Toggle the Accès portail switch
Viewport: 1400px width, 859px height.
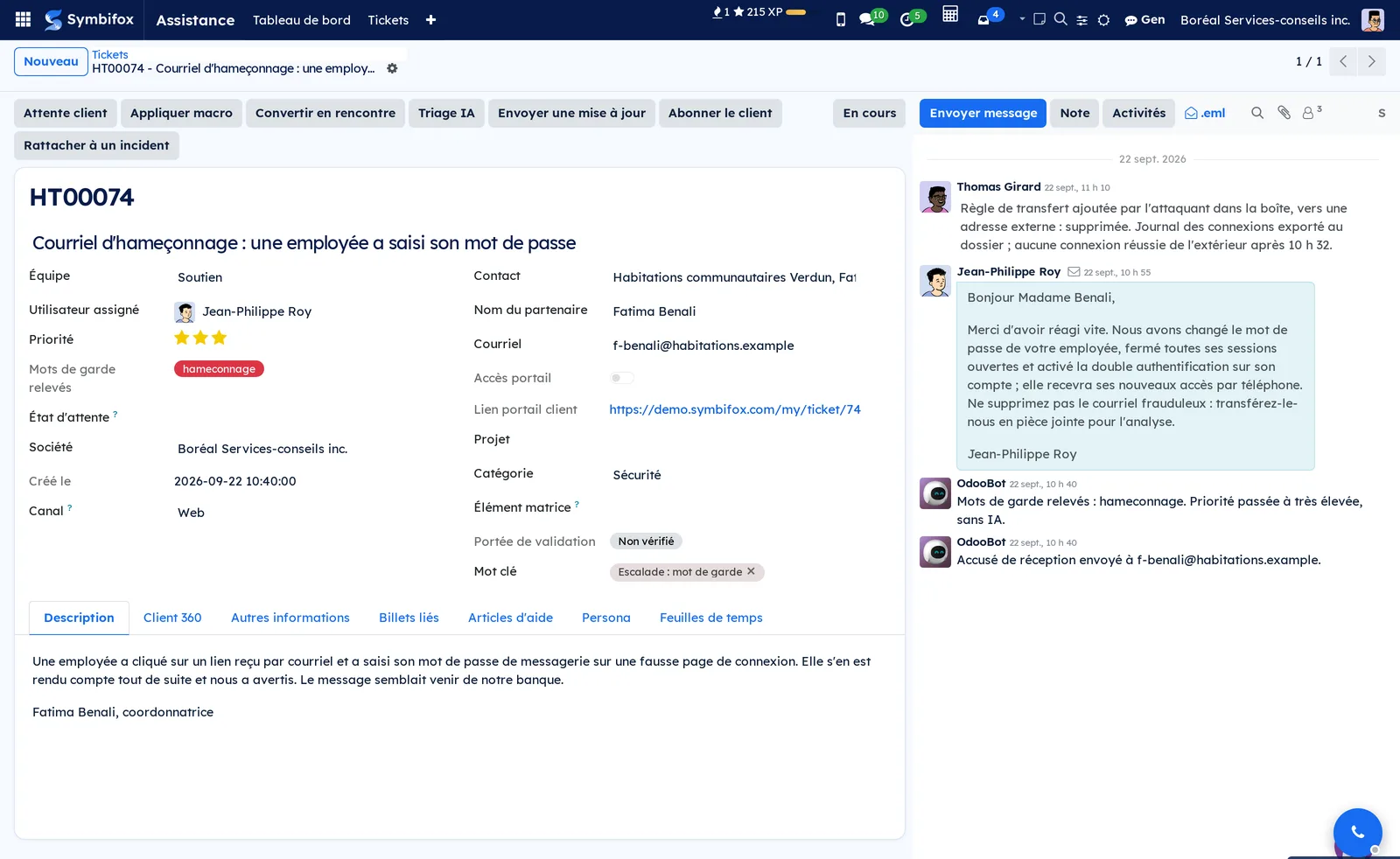(x=622, y=378)
